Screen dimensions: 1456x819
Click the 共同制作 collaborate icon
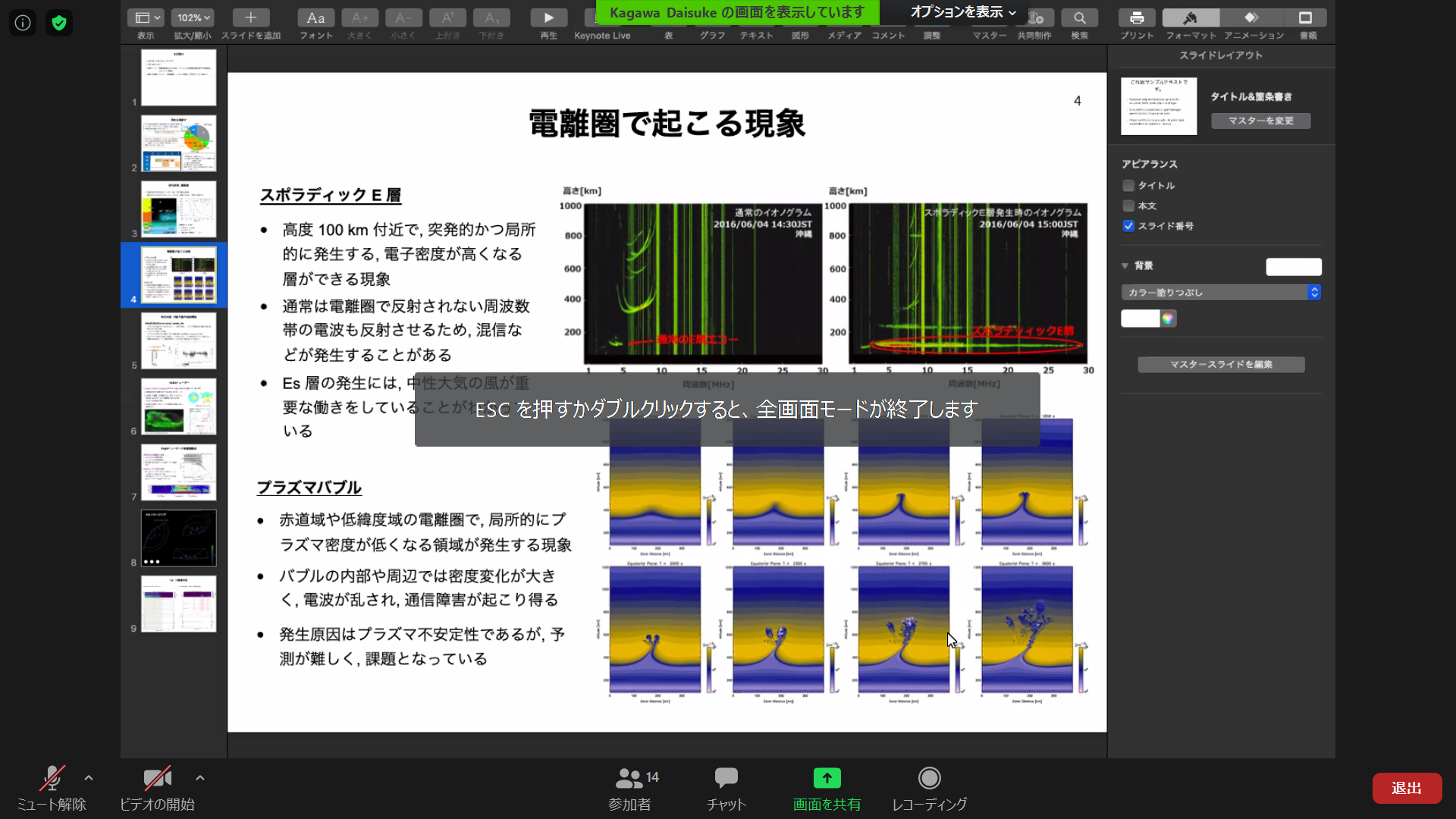click(x=1036, y=18)
